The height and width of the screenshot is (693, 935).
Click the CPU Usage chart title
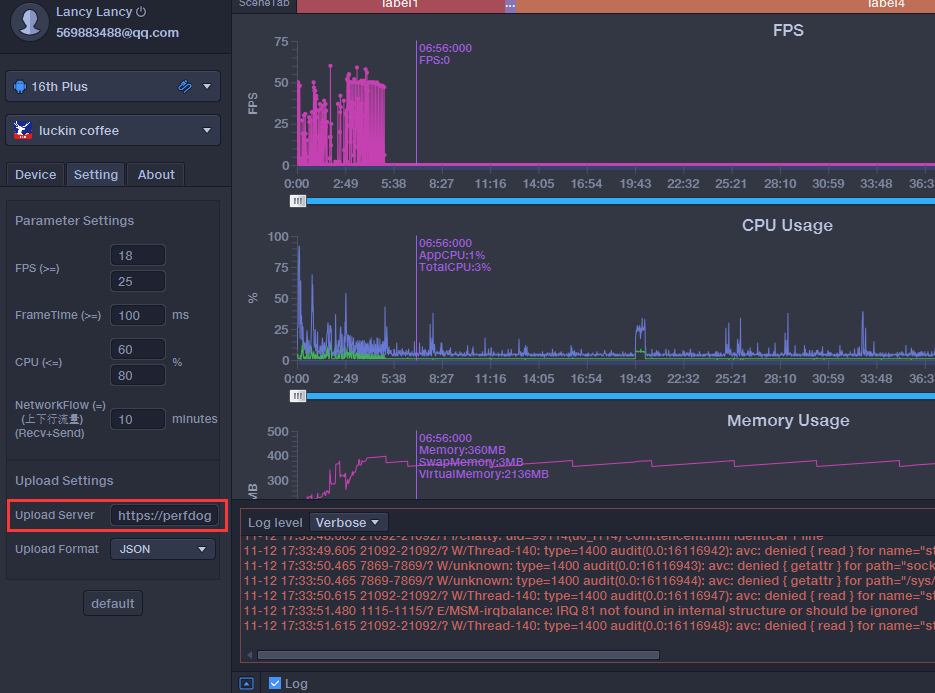(787, 225)
